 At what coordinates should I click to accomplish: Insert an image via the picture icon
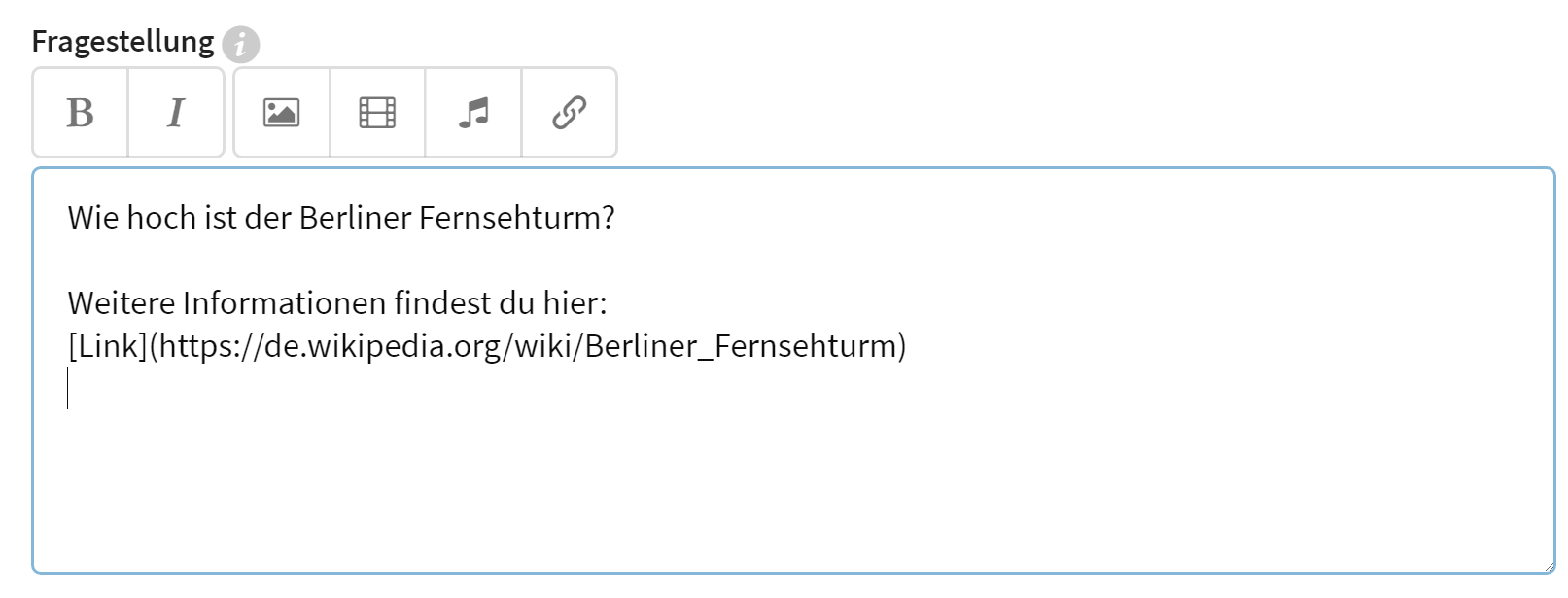tap(281, 113)
